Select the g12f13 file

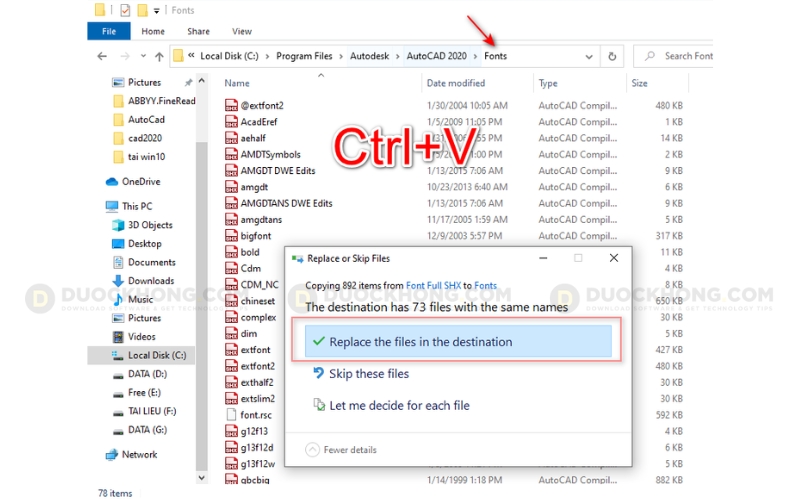[x=254, y=431]
